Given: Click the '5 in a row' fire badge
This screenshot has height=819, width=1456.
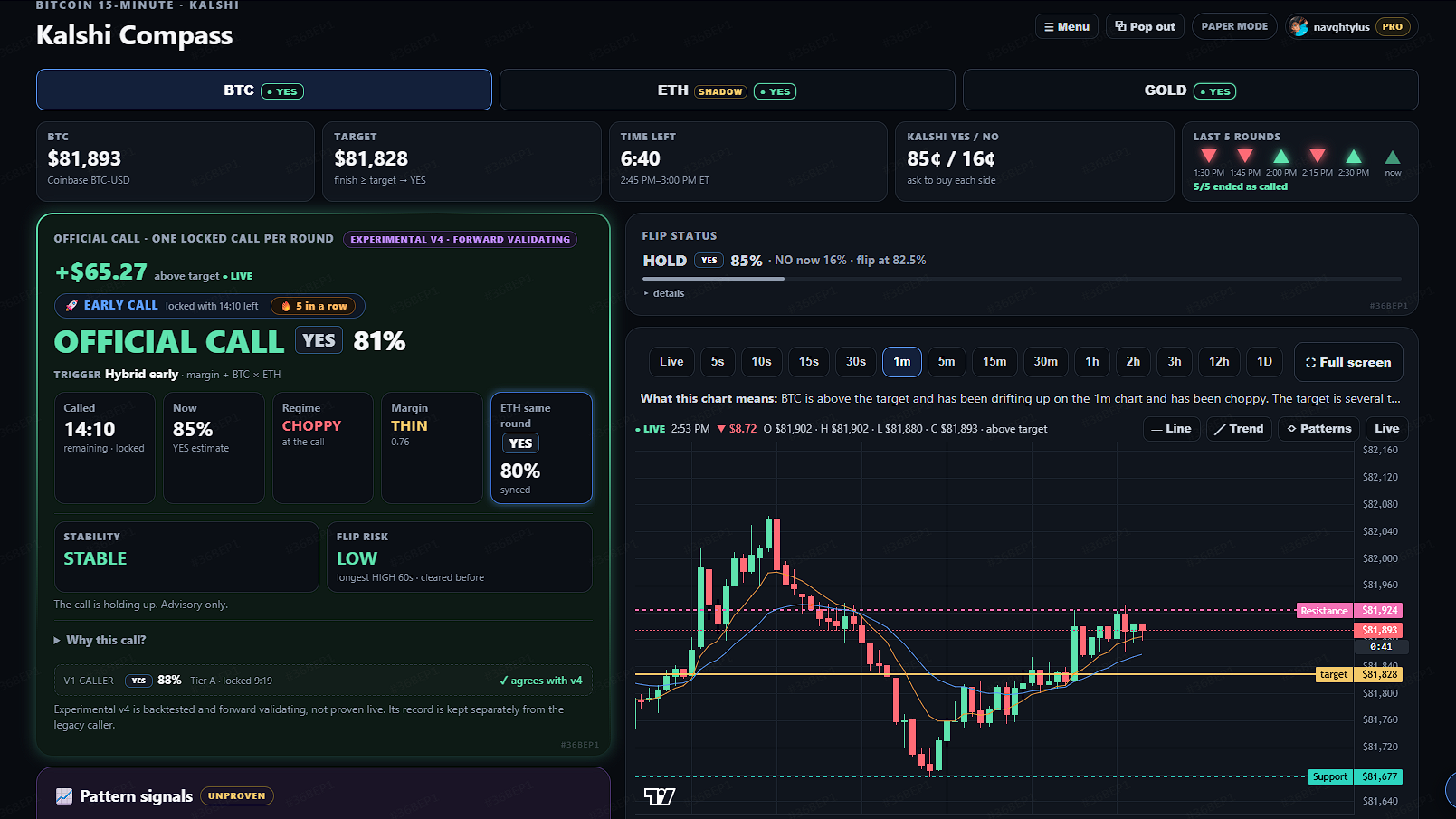Looking at the screenshot, I should [315, 306].
